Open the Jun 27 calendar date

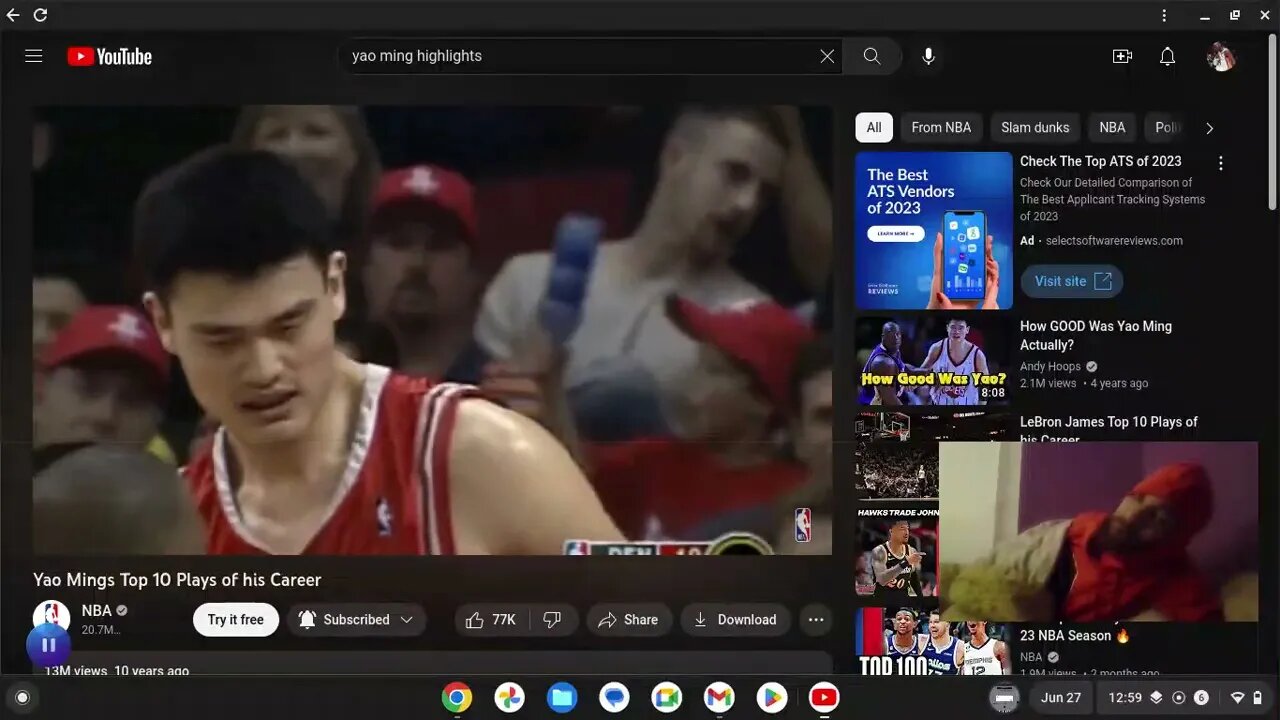(x=1061, y=698)
